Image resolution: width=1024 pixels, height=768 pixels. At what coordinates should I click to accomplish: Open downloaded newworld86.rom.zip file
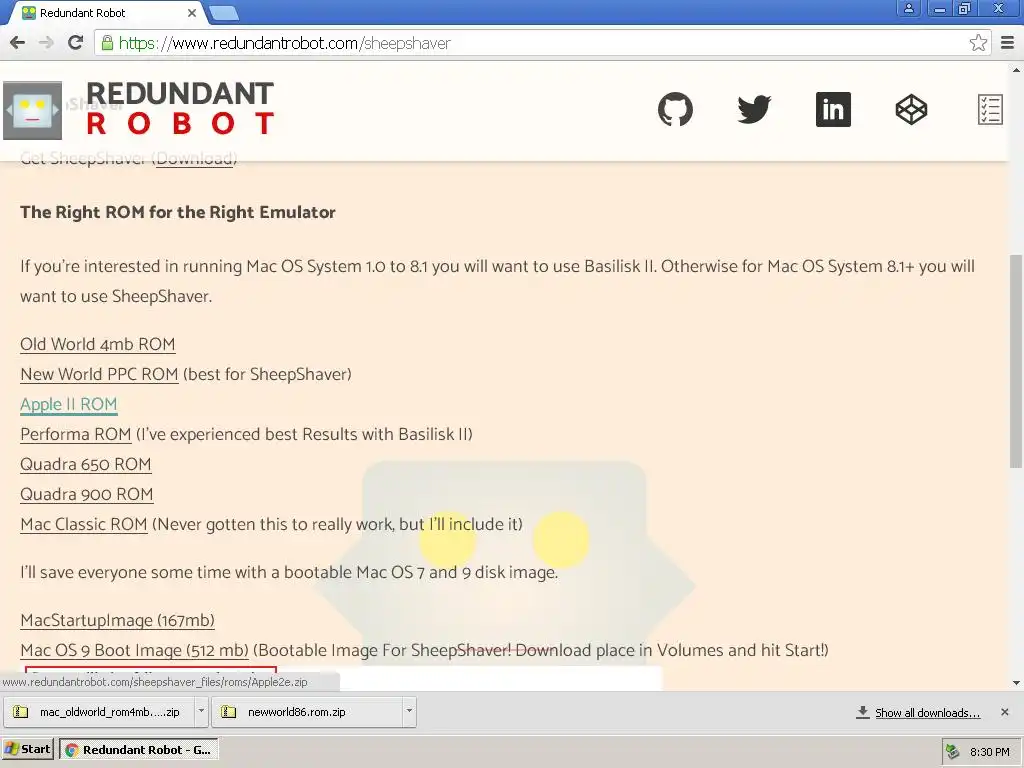(x=307, y=712)
